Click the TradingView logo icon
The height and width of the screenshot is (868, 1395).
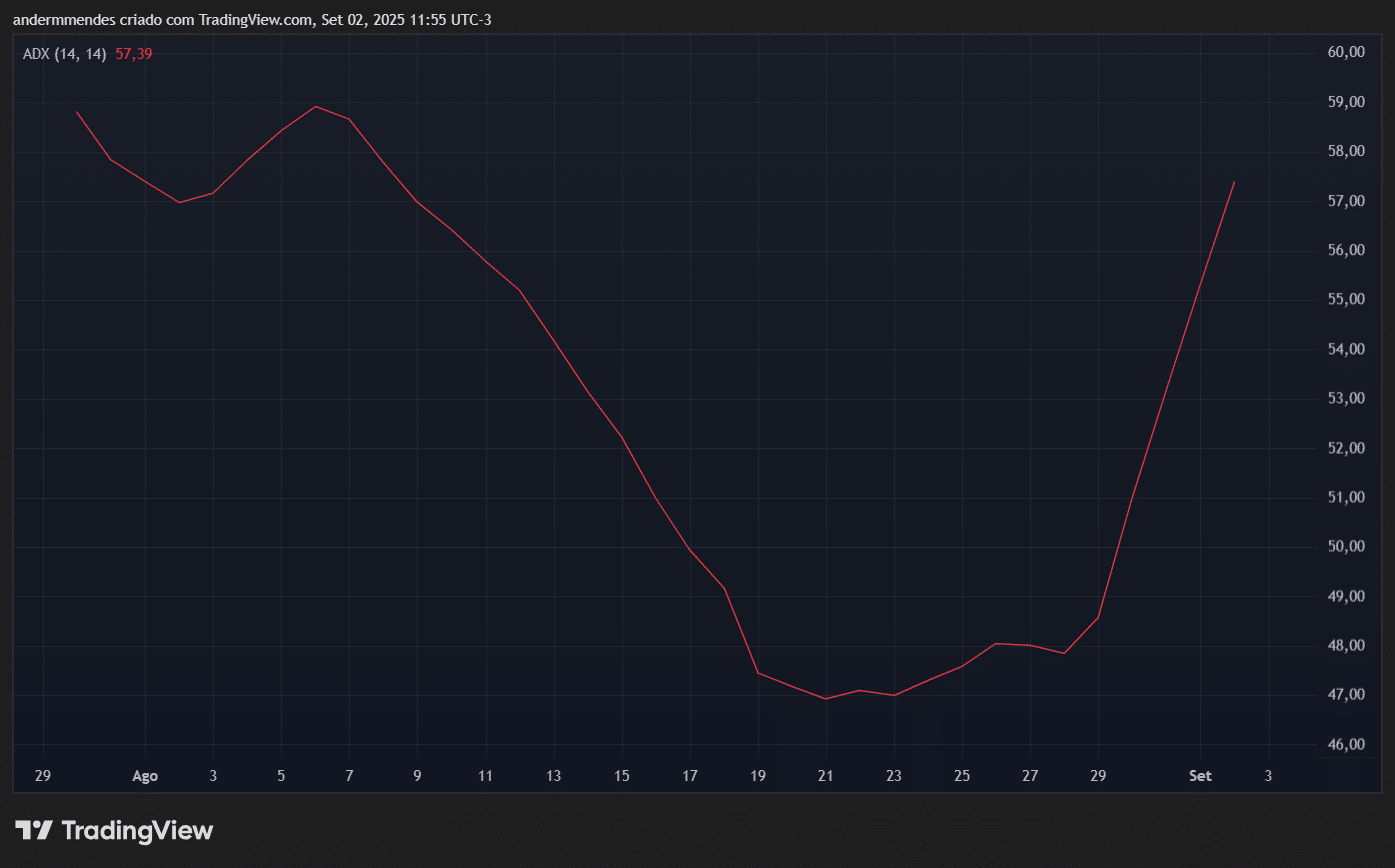[34, 830]
